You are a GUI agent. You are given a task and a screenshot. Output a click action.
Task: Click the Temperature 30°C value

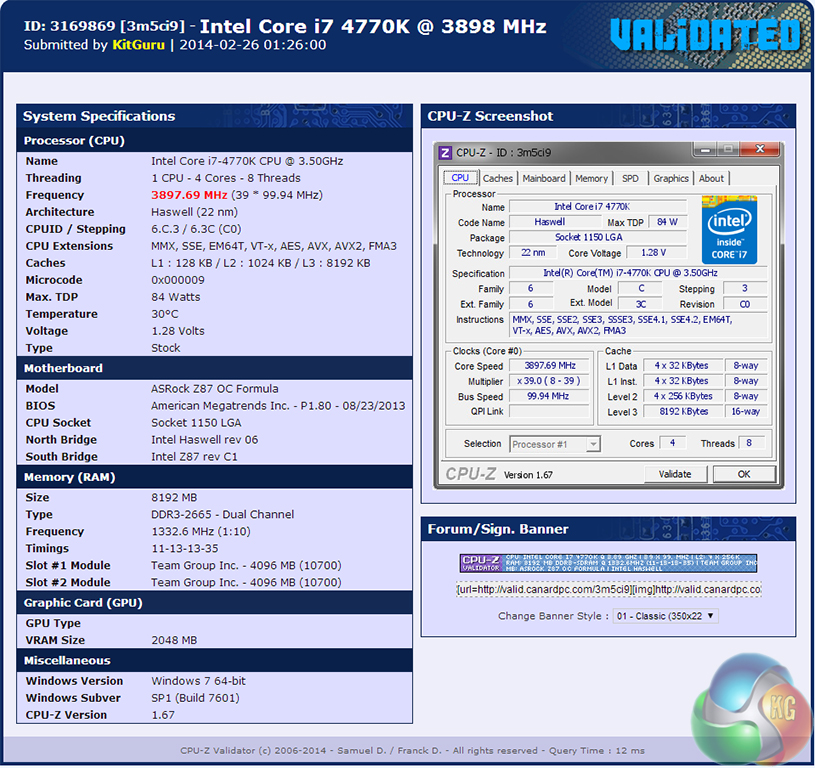(x=165, y=314)
